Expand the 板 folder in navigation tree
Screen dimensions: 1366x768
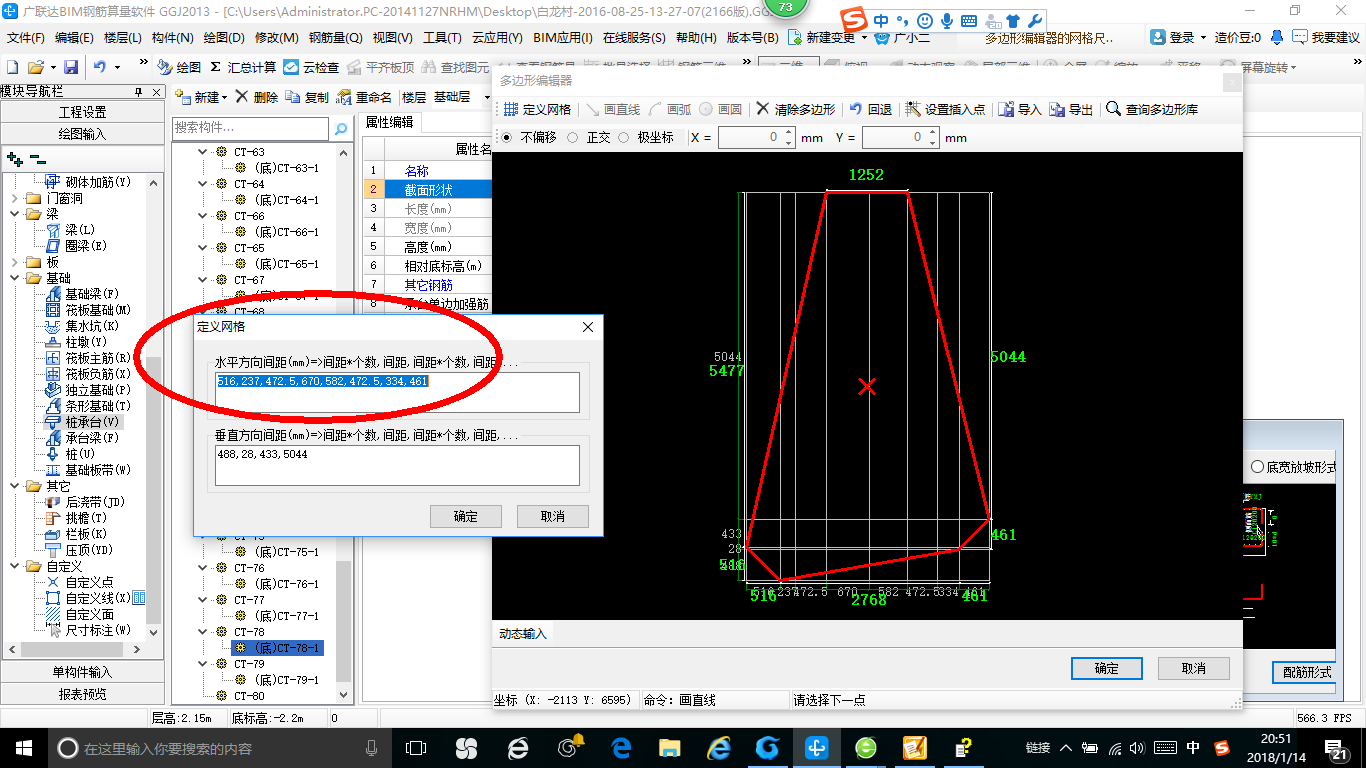click(15, 262)
